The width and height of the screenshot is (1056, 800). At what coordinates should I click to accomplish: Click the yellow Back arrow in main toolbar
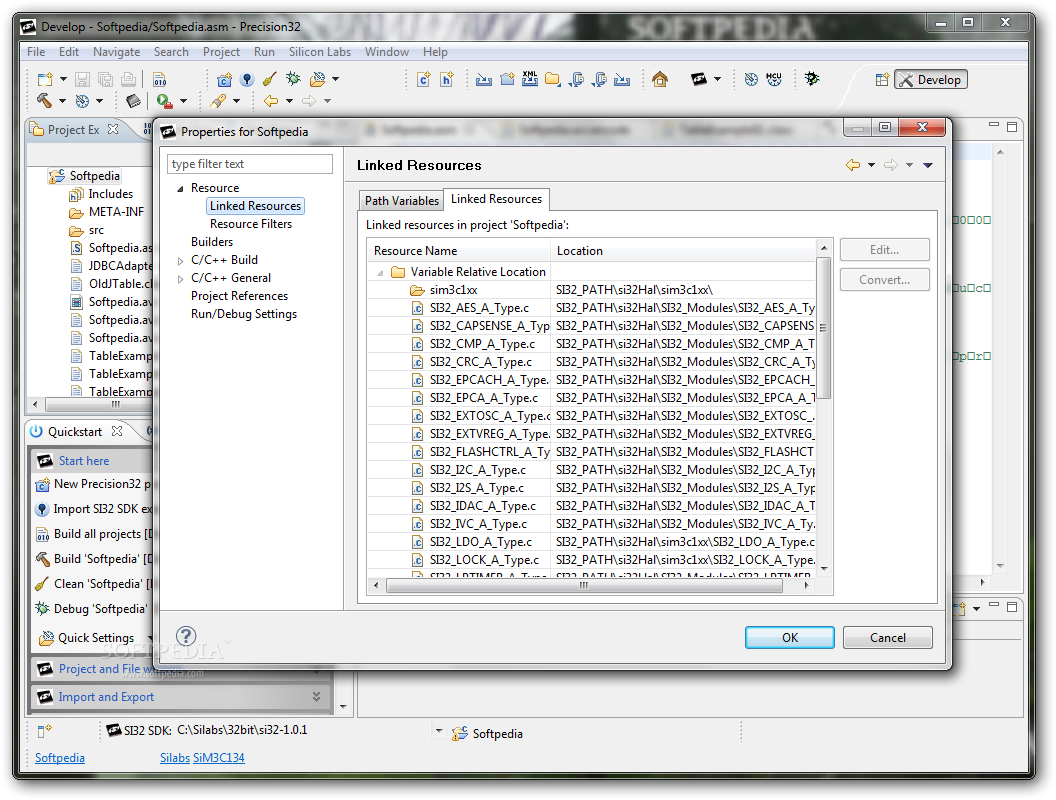click(271, 101)
